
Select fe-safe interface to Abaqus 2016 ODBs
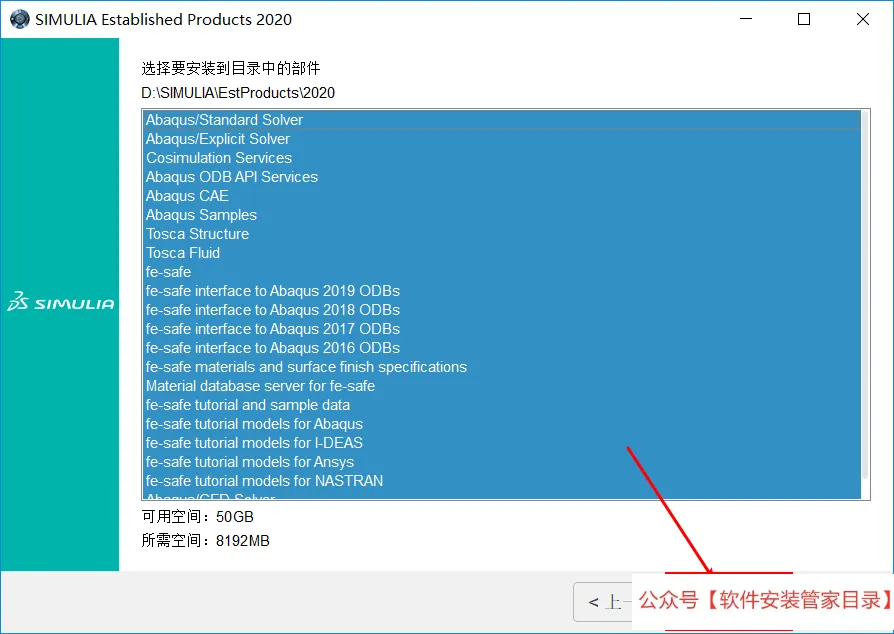click(x=502, y=348)
